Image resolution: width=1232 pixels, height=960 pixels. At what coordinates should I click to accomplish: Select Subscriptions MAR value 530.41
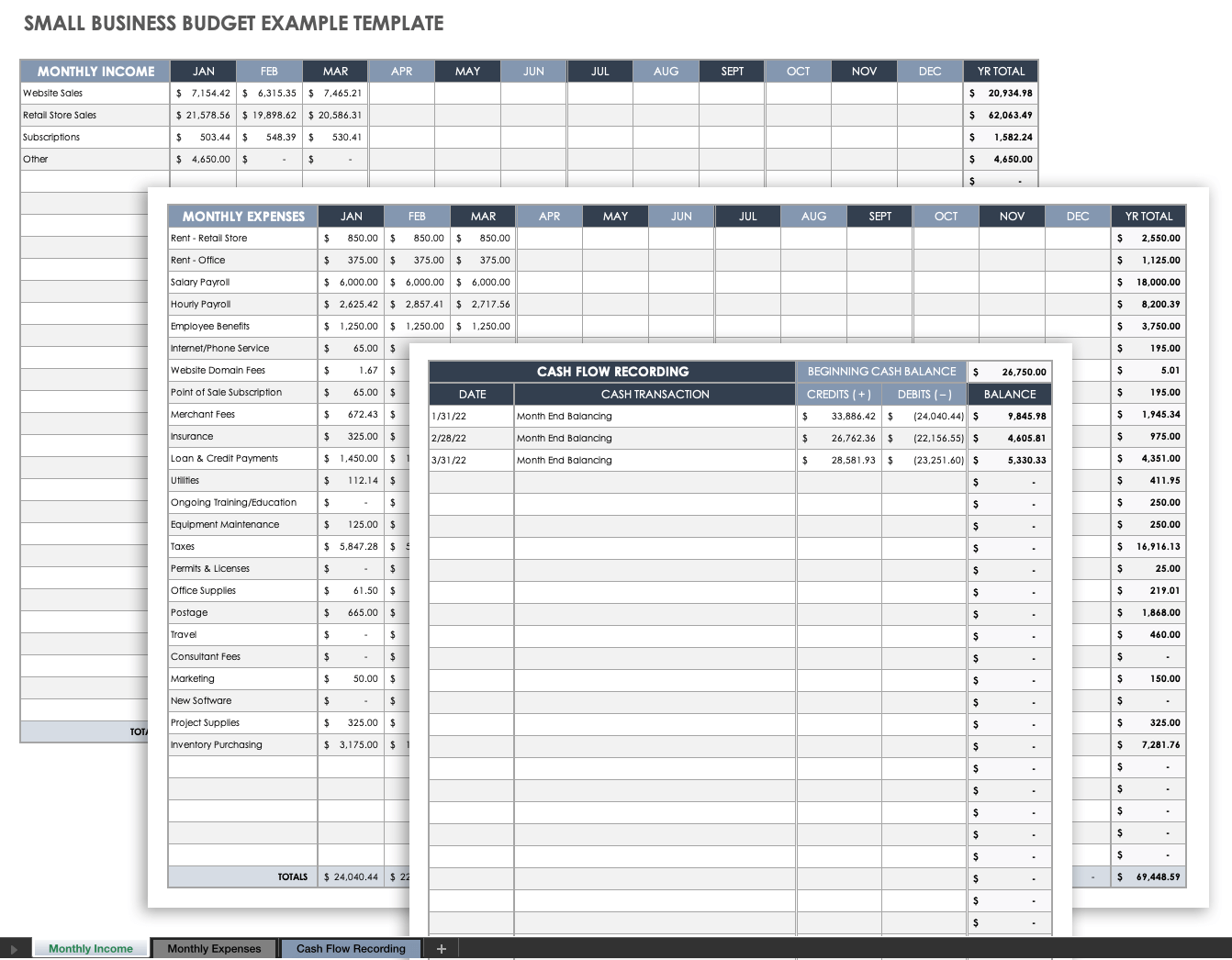pyautogui.click(x=335, y=137)
